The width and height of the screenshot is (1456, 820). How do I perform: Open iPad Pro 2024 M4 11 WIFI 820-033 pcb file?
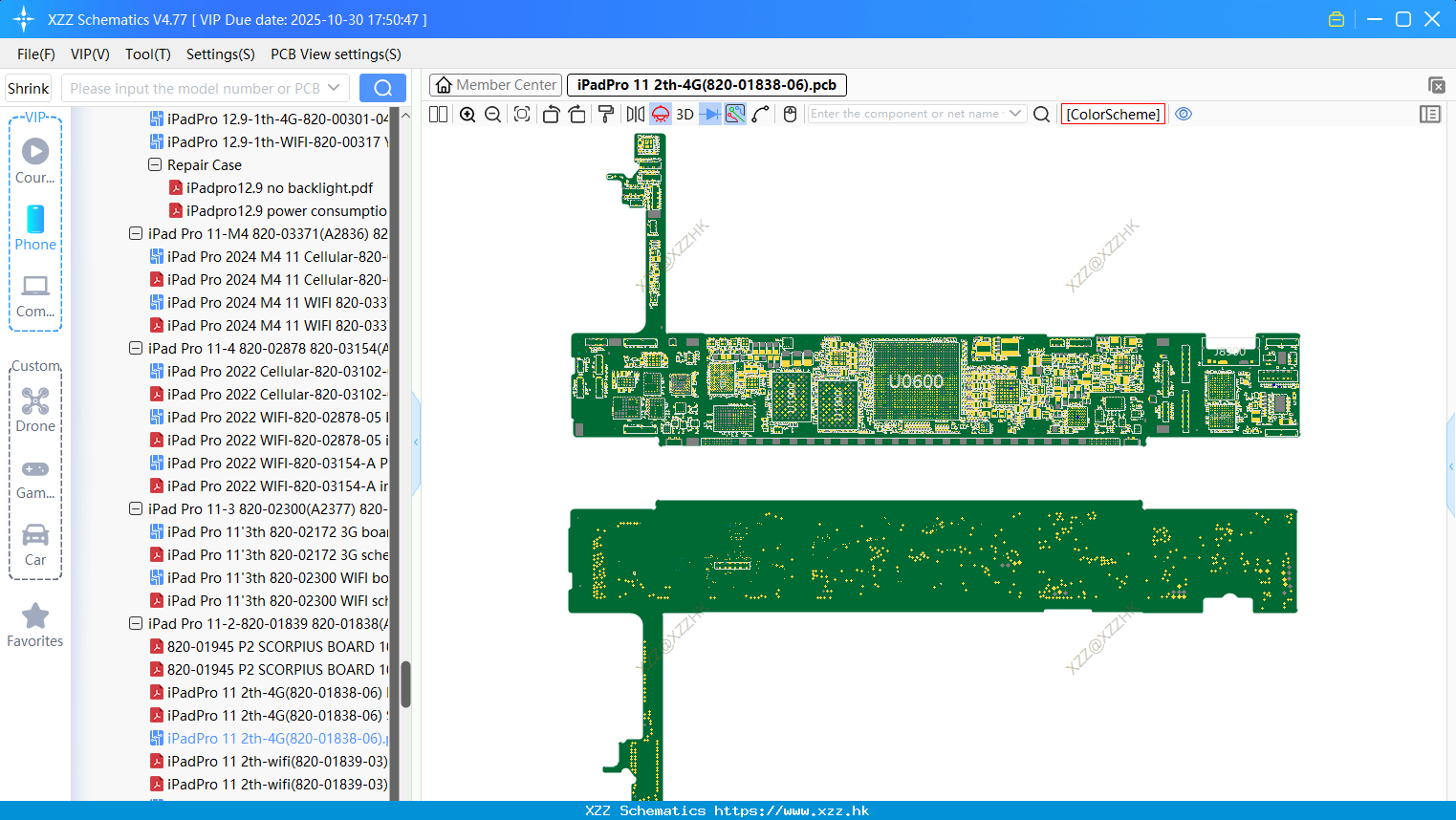coord(269,302)
